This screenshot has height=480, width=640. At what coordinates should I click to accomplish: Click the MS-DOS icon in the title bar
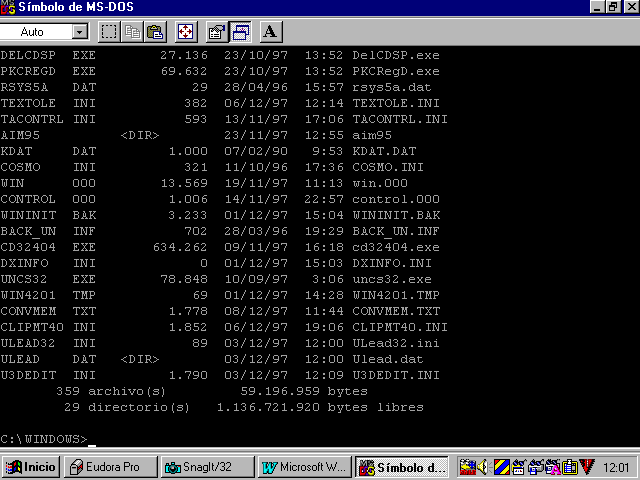[x=7, y=7]
